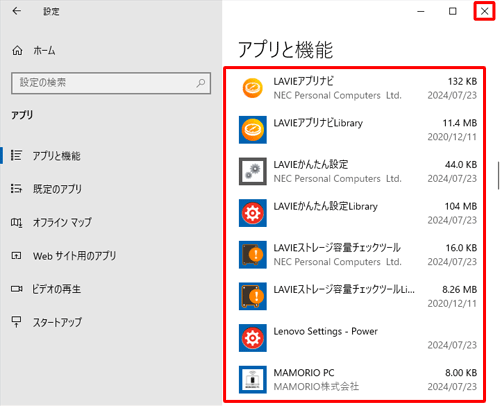Select LAVIEストレージ容量チェックツール entry name
The width and height of the screenshot is (500, 406).
click(337, 248)
